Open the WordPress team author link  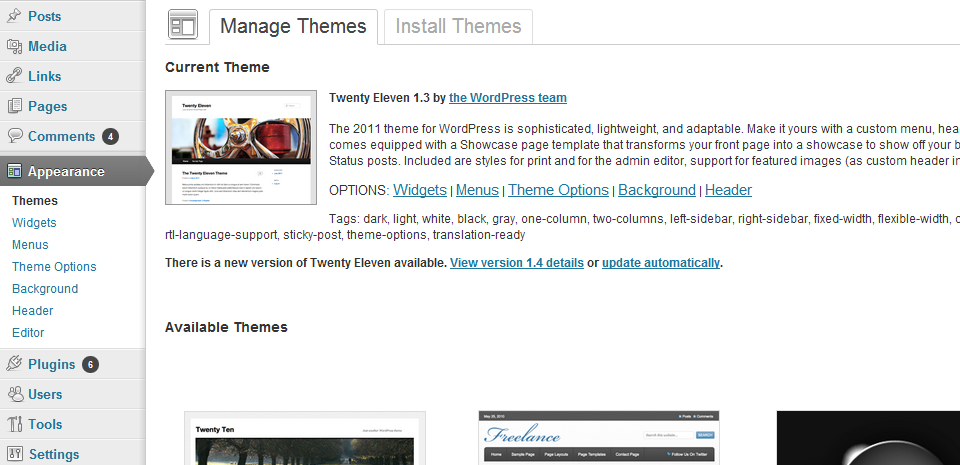pos(508,98)
